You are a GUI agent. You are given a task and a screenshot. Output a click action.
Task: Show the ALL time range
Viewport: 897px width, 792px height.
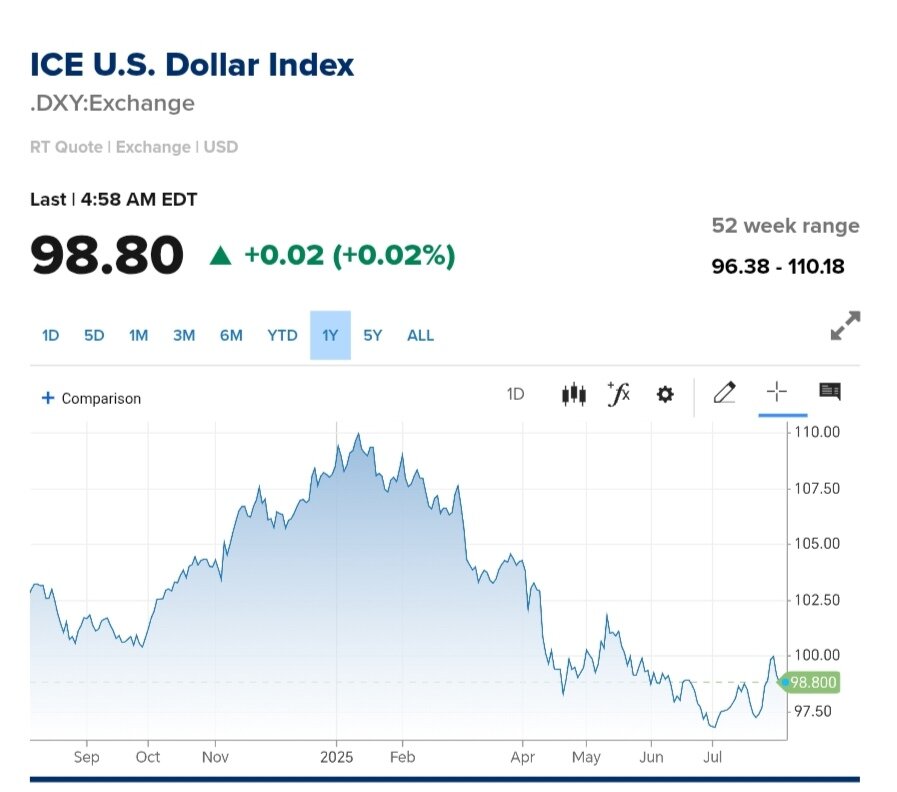point(420,335)
